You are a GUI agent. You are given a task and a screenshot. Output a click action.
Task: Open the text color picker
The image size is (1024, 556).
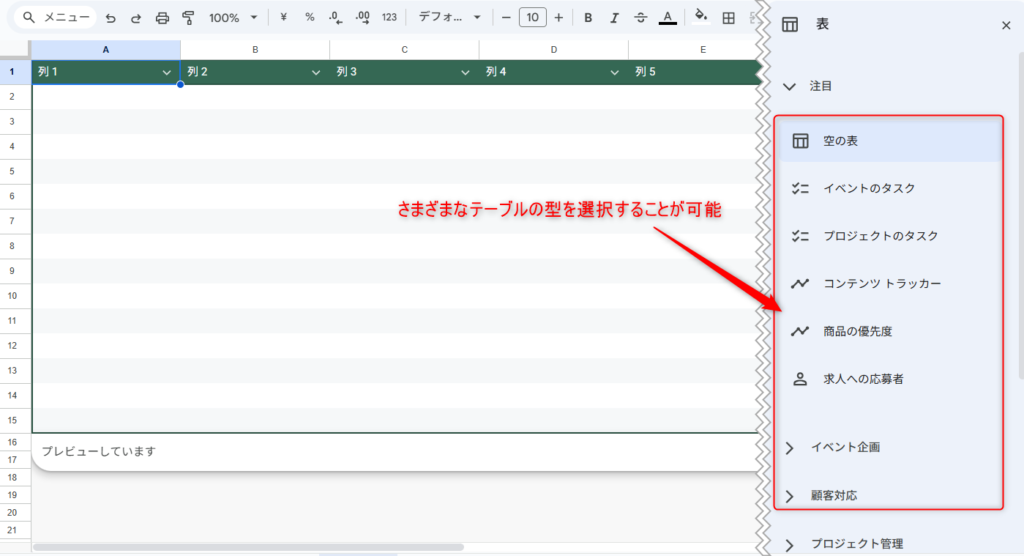(x=667, y=18)
